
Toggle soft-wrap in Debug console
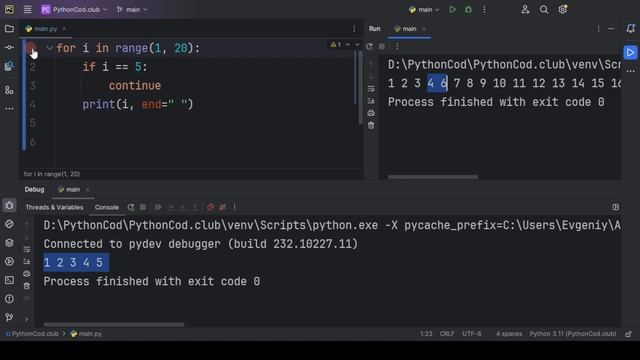click(x=27, y=249)
